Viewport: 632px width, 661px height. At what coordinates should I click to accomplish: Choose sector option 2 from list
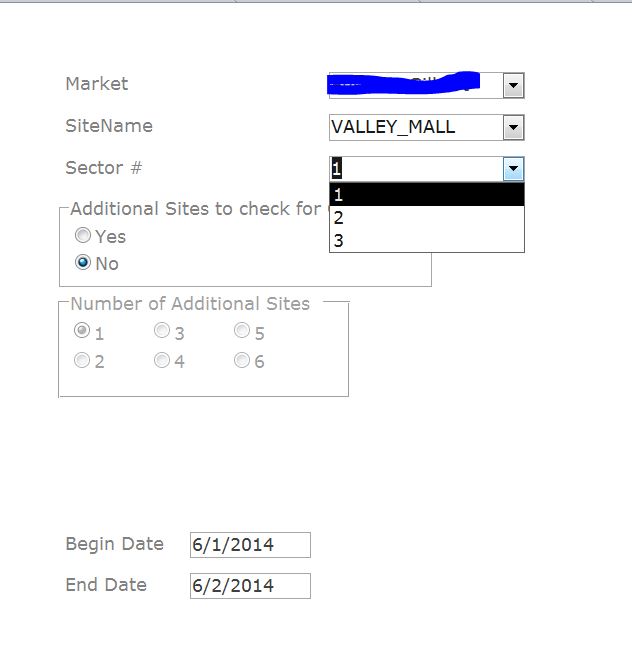click(x=426, y=218)
